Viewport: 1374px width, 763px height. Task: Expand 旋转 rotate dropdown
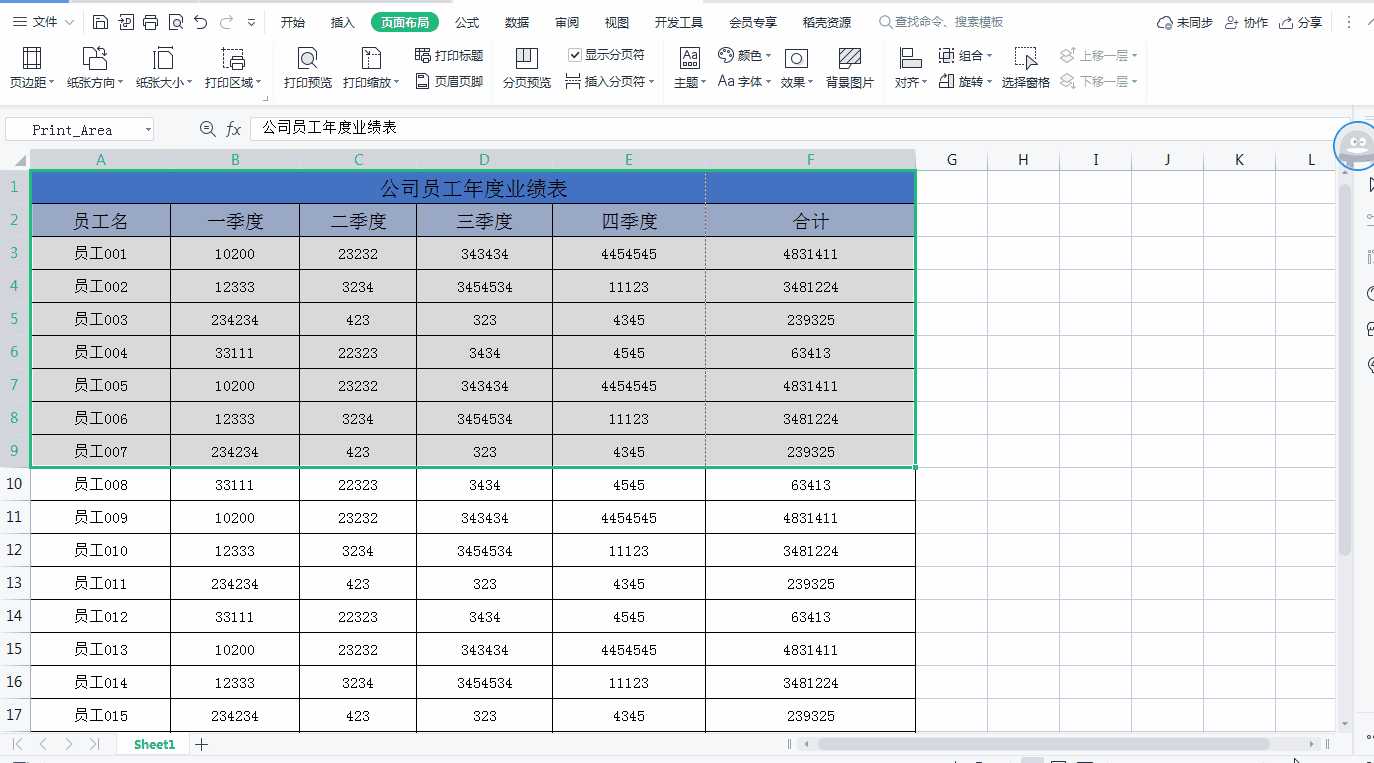tap(989, 83)
